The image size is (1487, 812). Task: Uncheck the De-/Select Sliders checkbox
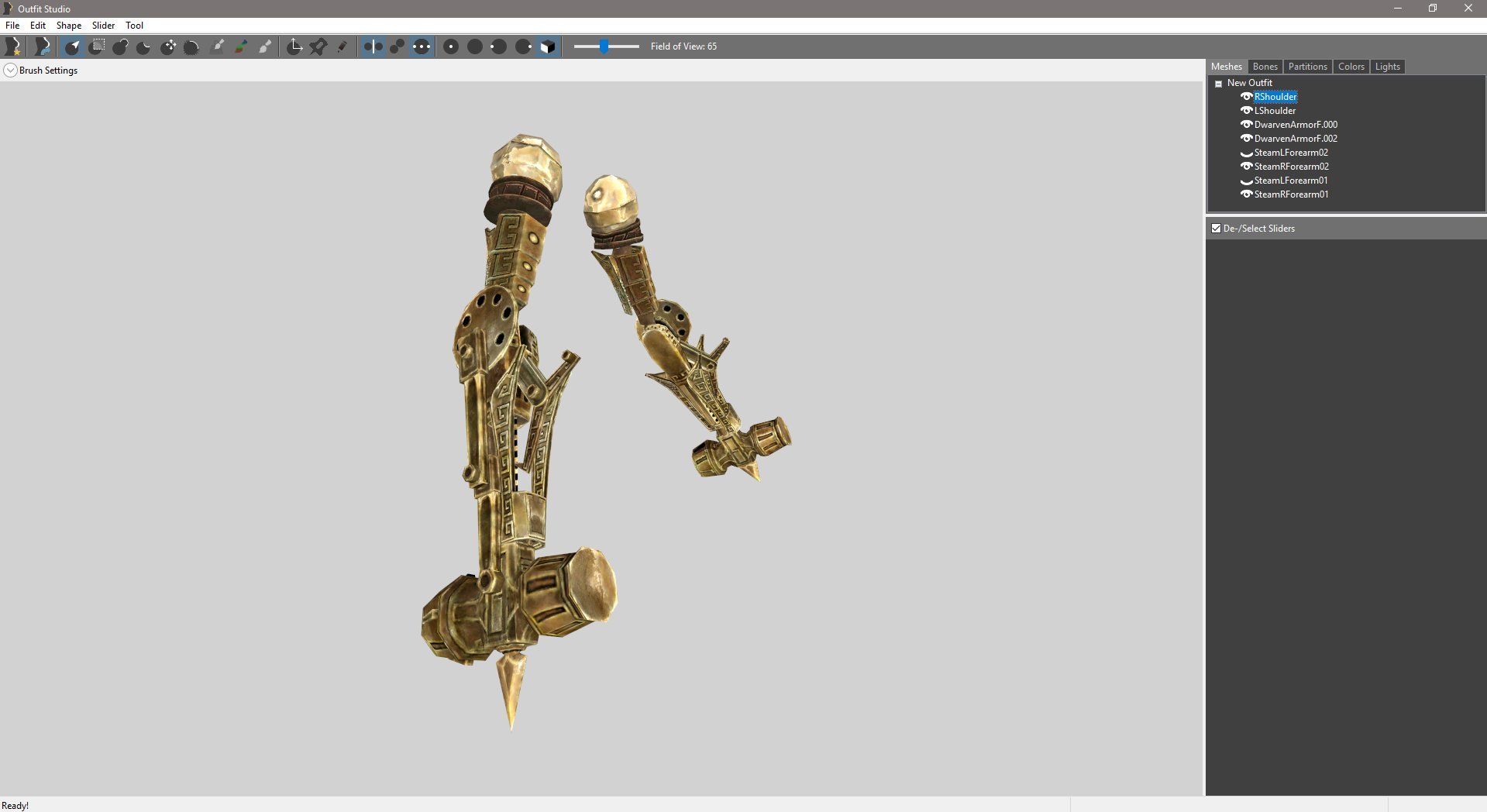point(1216,229)
